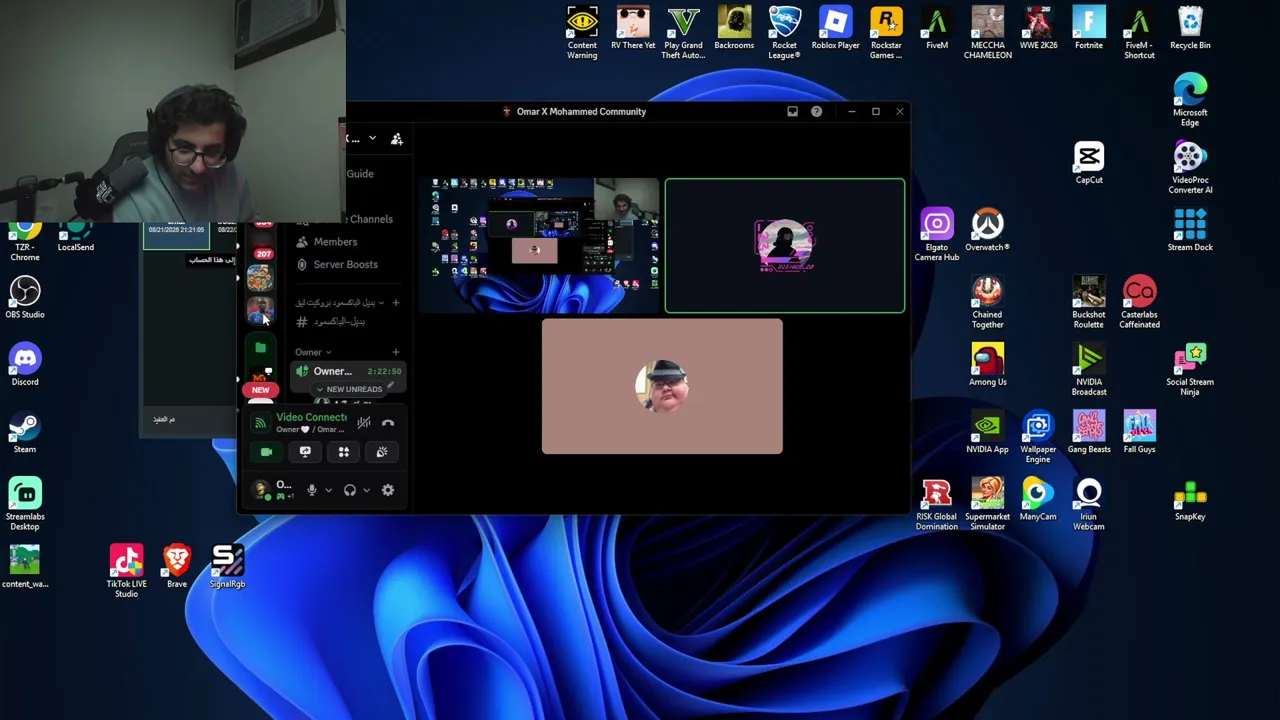Open the Discord soundboard button
This screenshot has width=1280, height=720.
pyautogui.click(x=382, y=452)
